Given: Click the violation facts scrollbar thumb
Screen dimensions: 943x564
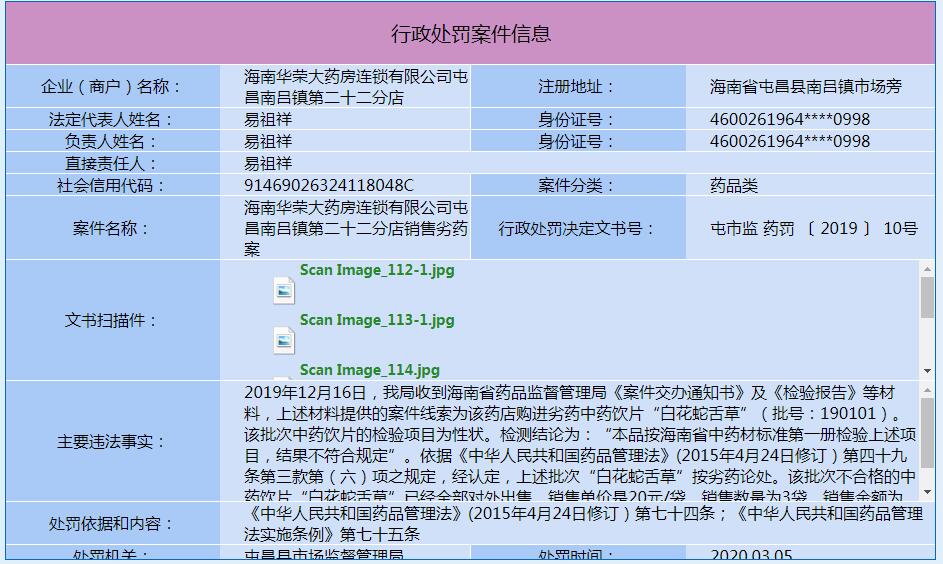Looking at the screenshot, I should point(927,432).
